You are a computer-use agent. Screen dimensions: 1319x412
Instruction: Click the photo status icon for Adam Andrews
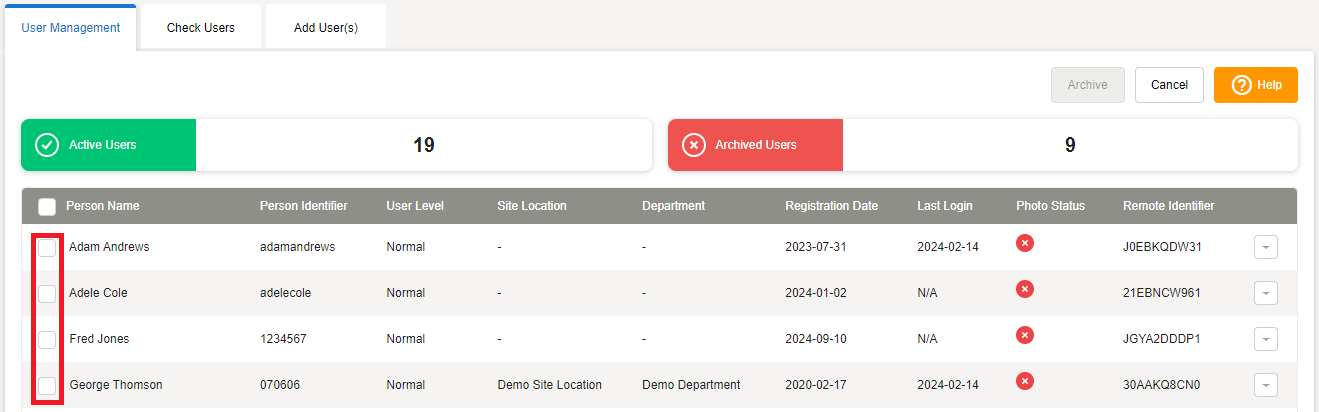click(x=1024, y=243)
